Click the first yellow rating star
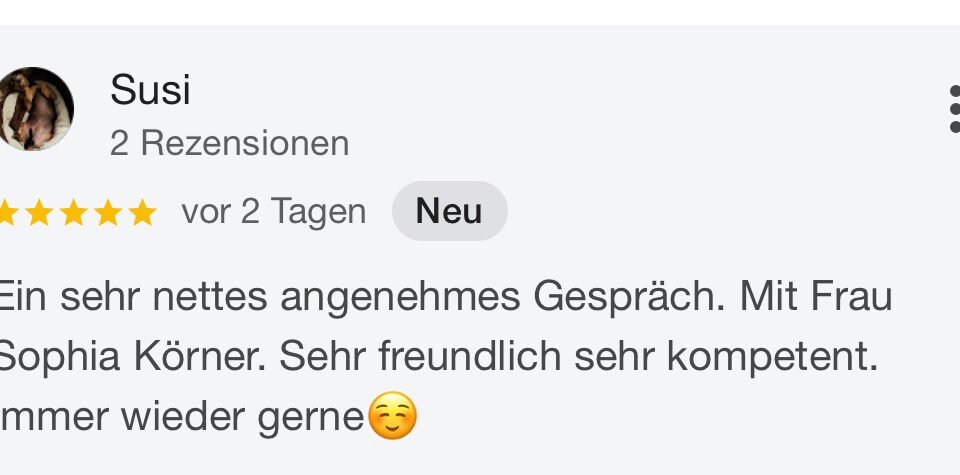Image resolution: width=960 pixels, height=475 pixels. [x=5, y=212]
